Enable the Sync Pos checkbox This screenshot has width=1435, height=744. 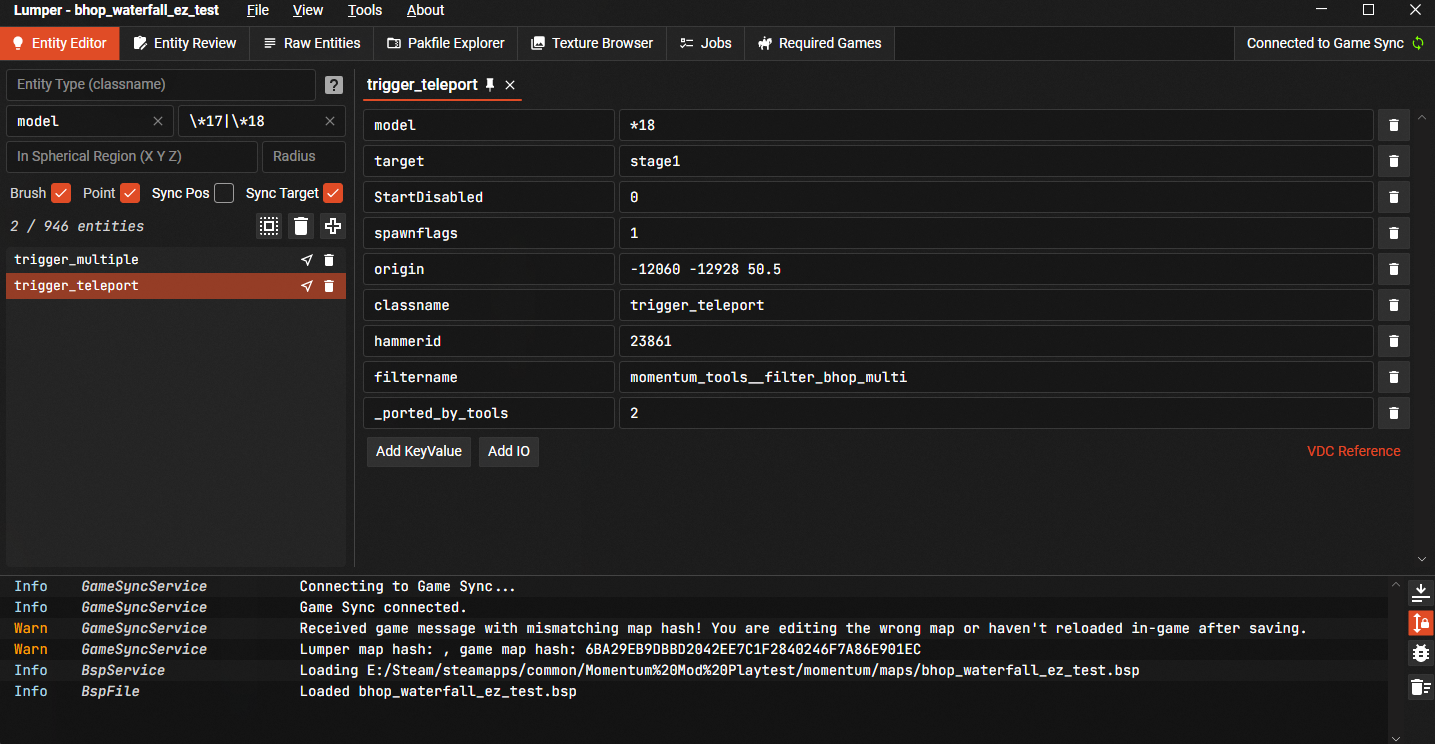pyautogui.click(x=224, y=193)
